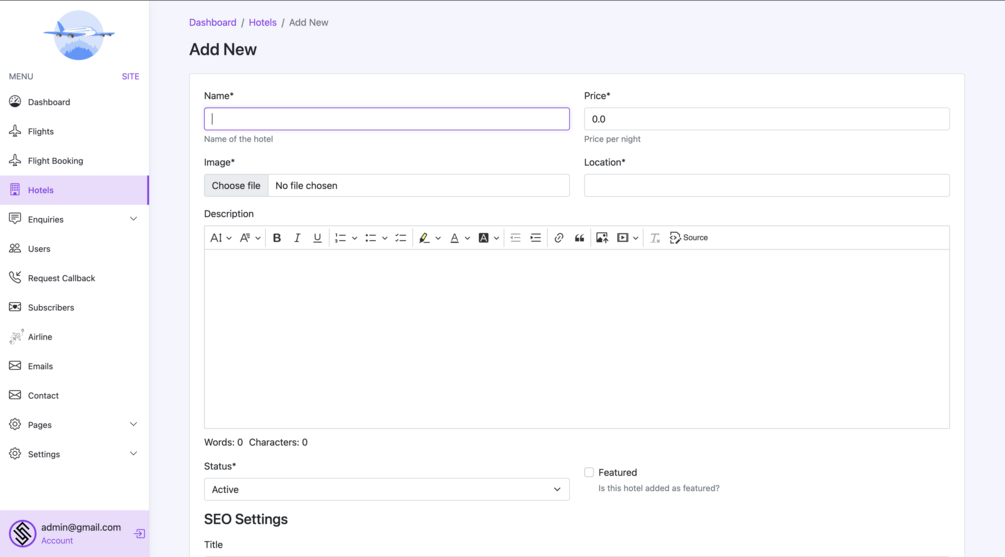Click the logout icon beside admin account
This screenshot has height=557, width=1005.
[x=139, y=534]
